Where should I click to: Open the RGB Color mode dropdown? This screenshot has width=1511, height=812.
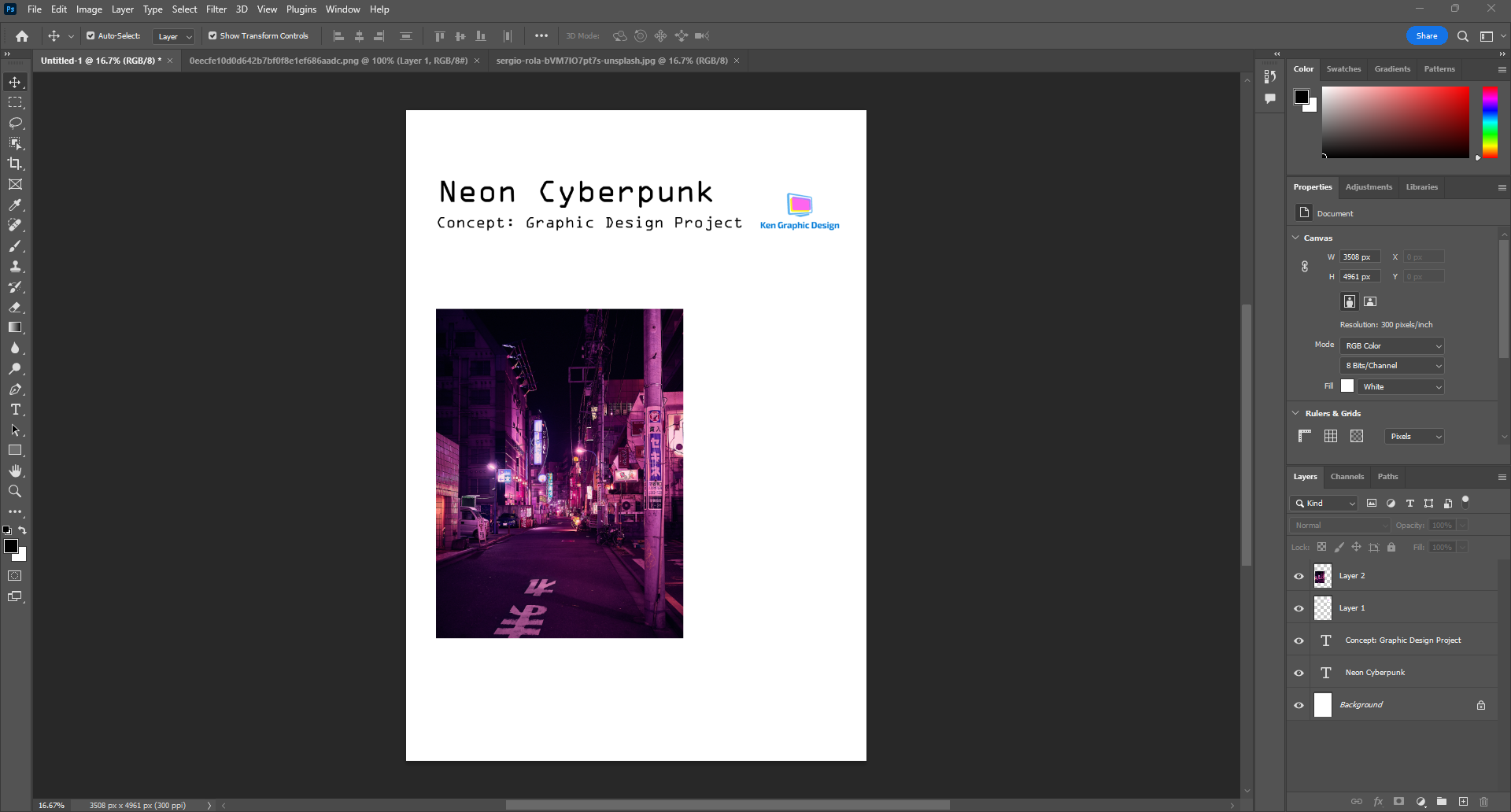coord(1392,346)
